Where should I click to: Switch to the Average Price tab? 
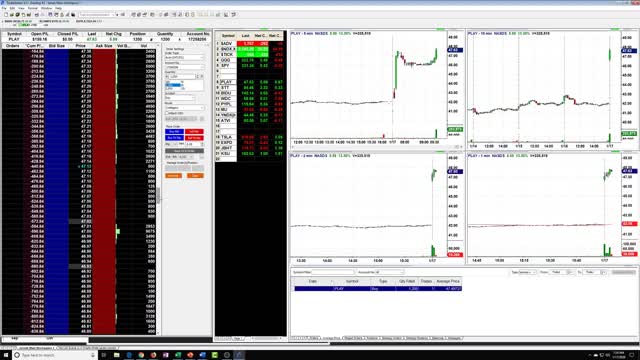point(331,338)
